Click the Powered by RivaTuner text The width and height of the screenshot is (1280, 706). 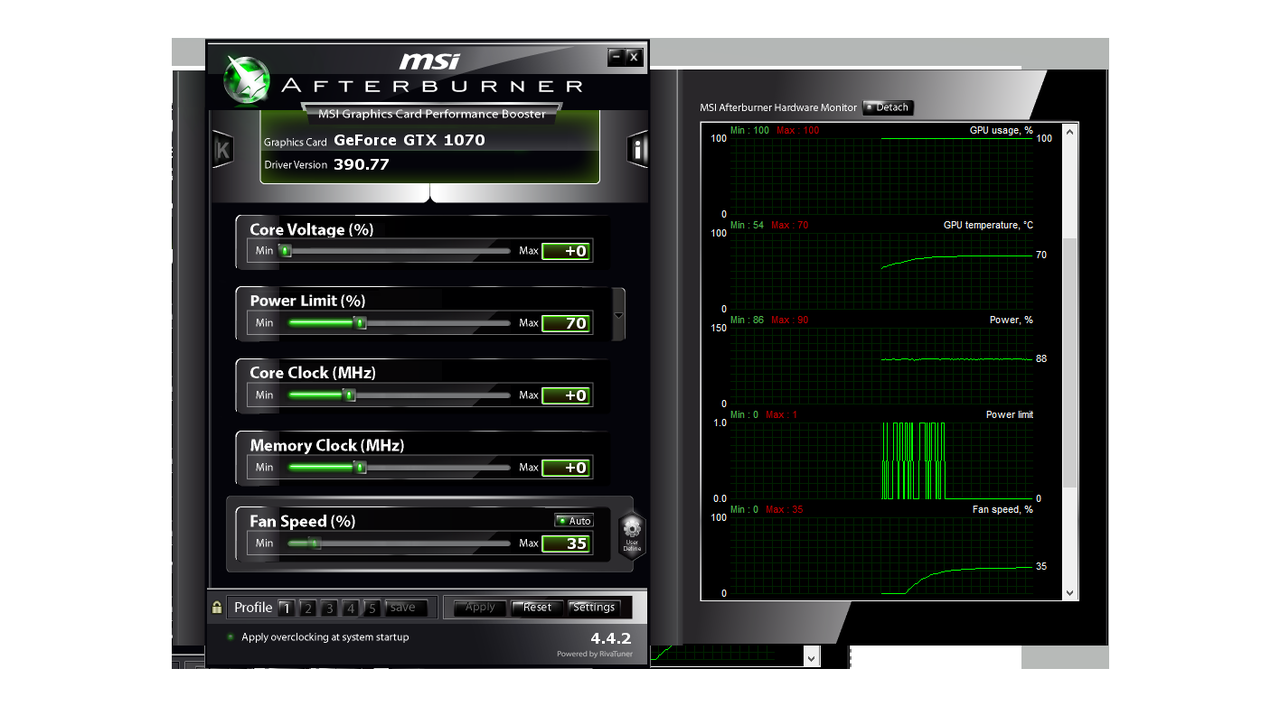pyautogui.click(x=594, y=654)
